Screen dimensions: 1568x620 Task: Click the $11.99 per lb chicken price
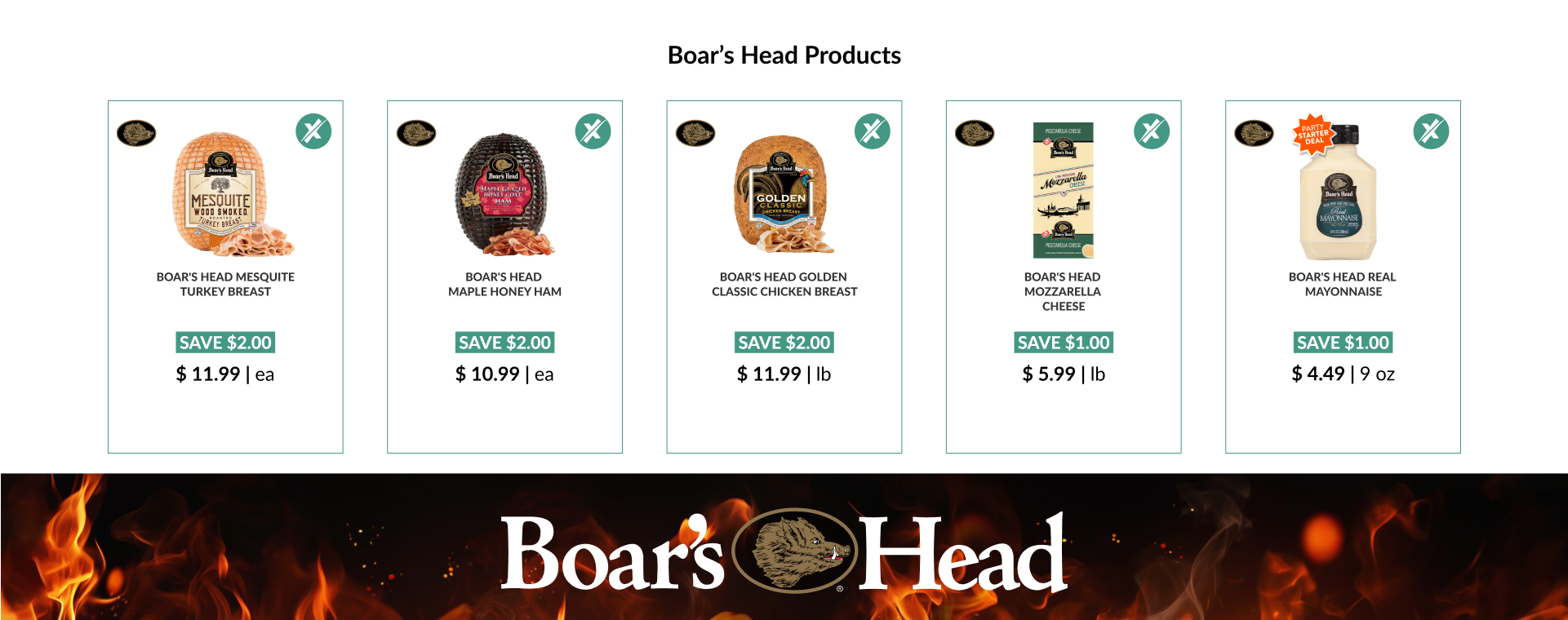tap(784, 374)
